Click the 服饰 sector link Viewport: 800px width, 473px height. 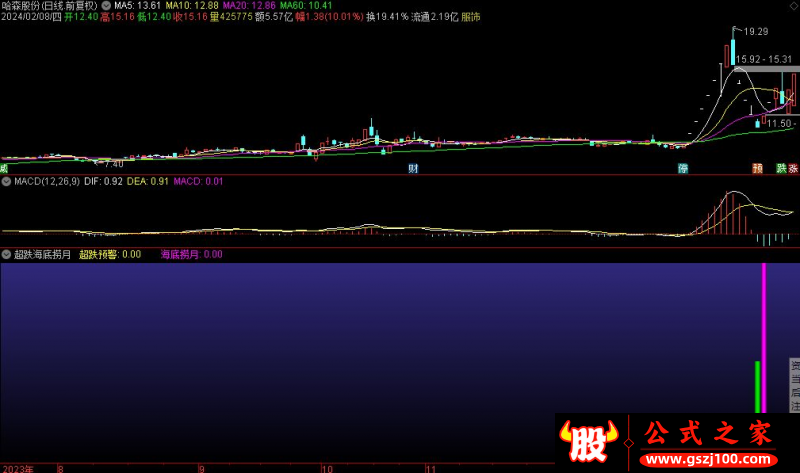coord(469,17)
